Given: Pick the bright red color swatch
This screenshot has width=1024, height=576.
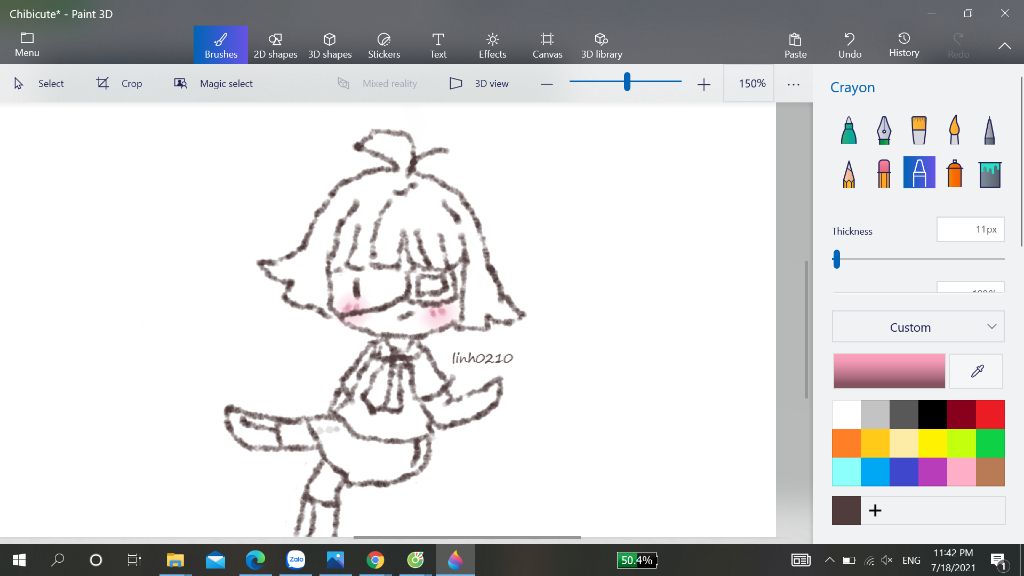Looking at the screenshot, I should (x=990, y=415).
